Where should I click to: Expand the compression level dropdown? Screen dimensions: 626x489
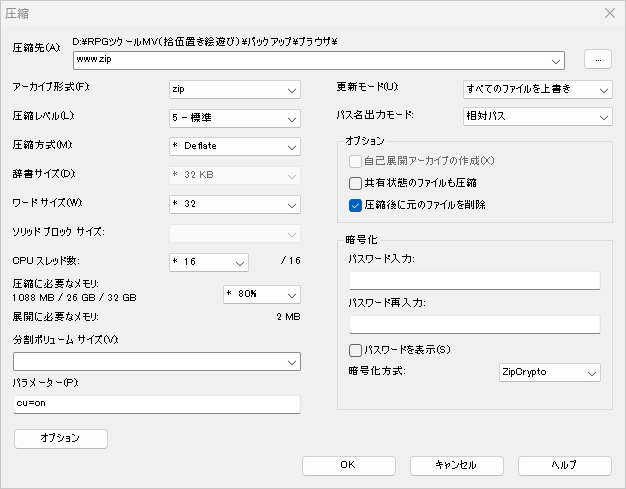tap(234, 118)
